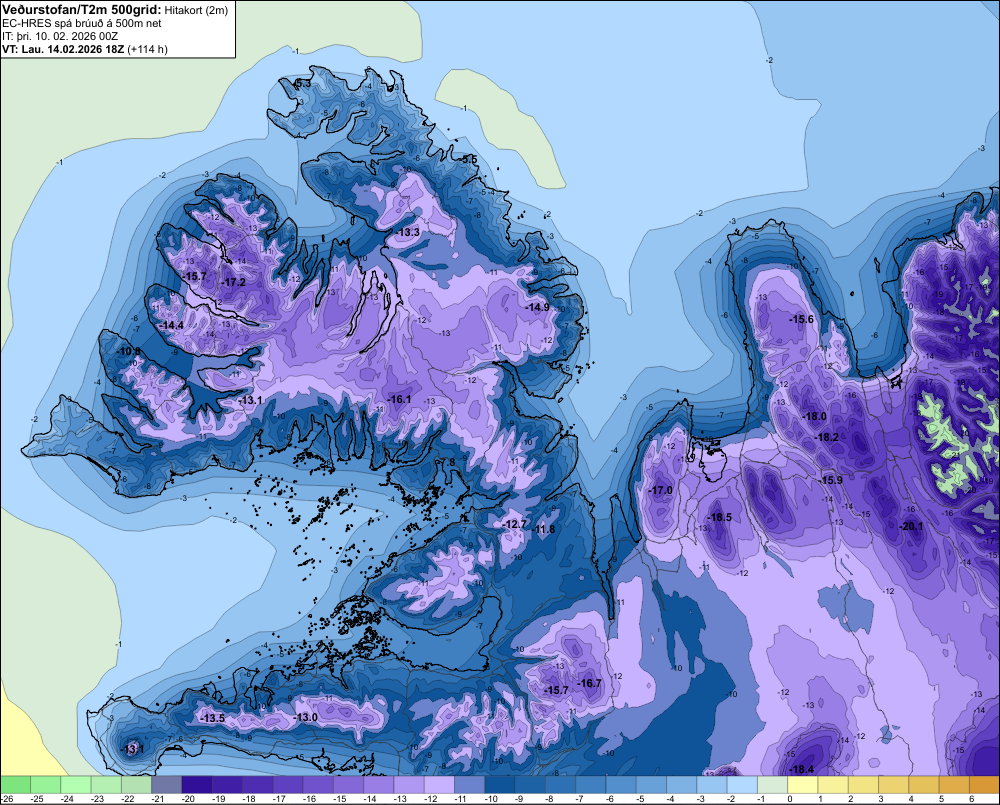Click the legend swatch labeled 3
The image size is (1000, 805).
click(x=893, y=785)
